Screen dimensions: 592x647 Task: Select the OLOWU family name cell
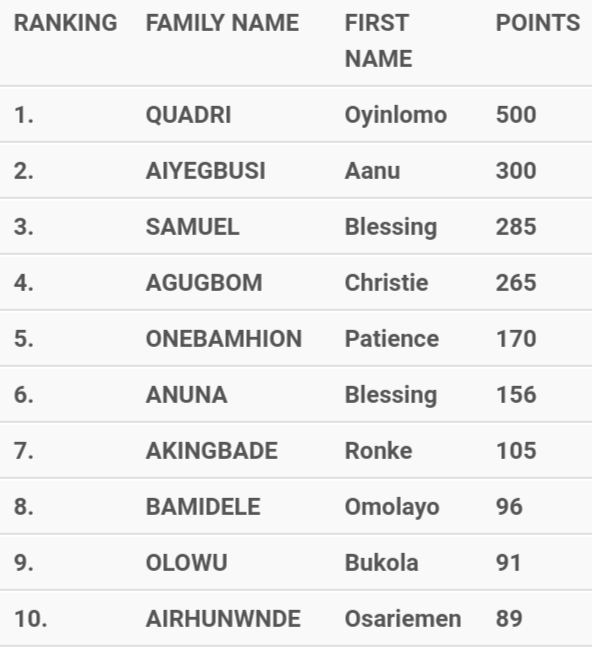click(186, 563)
